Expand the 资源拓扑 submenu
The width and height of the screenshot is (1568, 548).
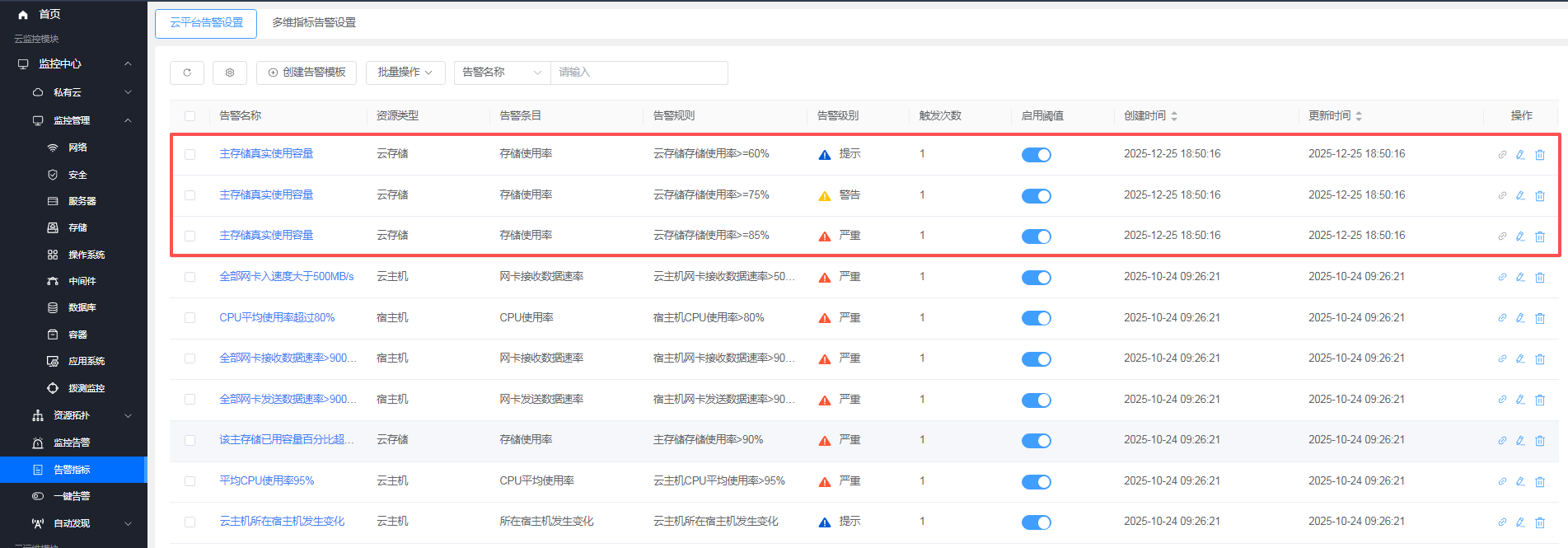[128, 415]
